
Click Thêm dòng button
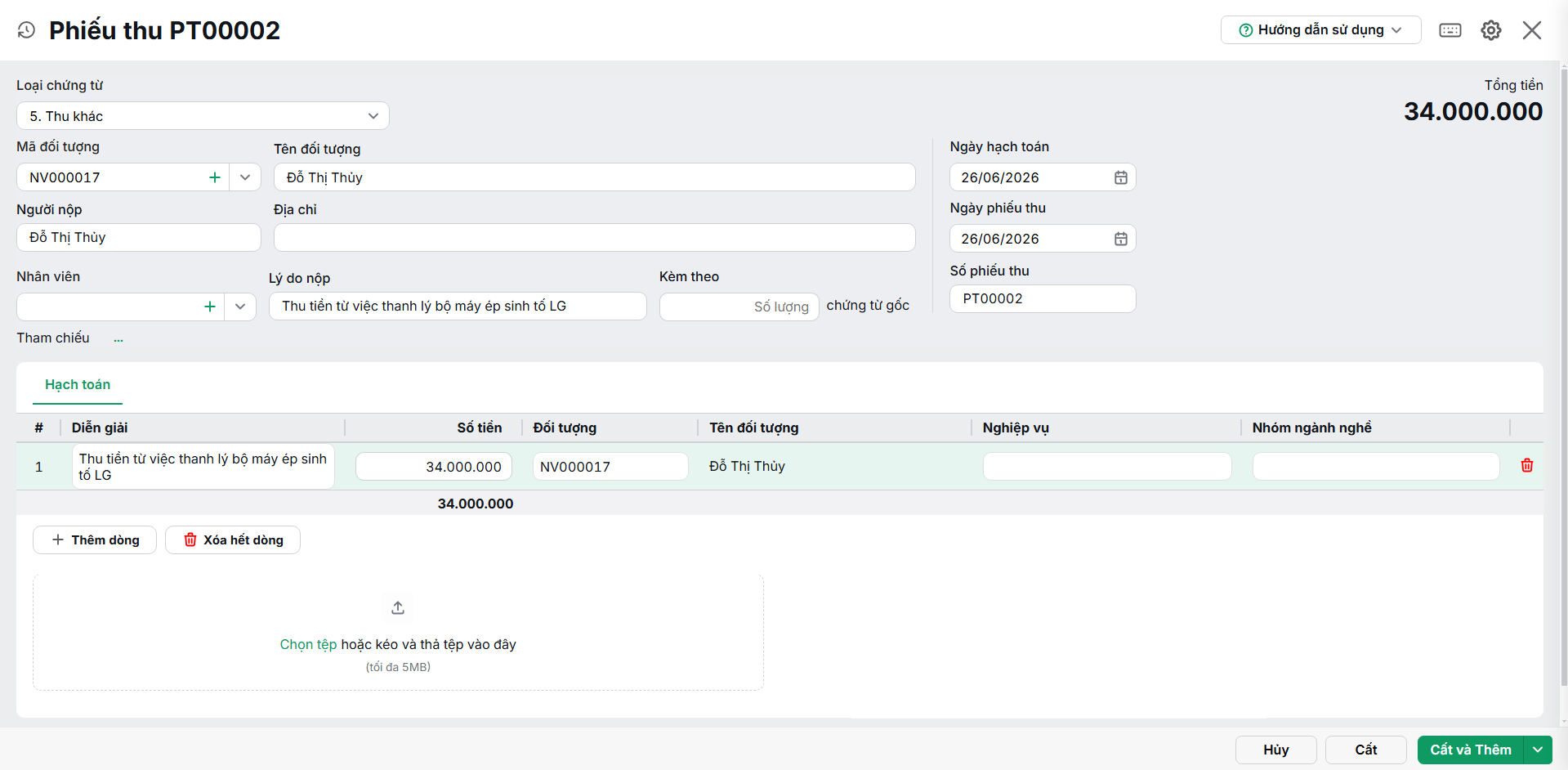tap(95, 540)
